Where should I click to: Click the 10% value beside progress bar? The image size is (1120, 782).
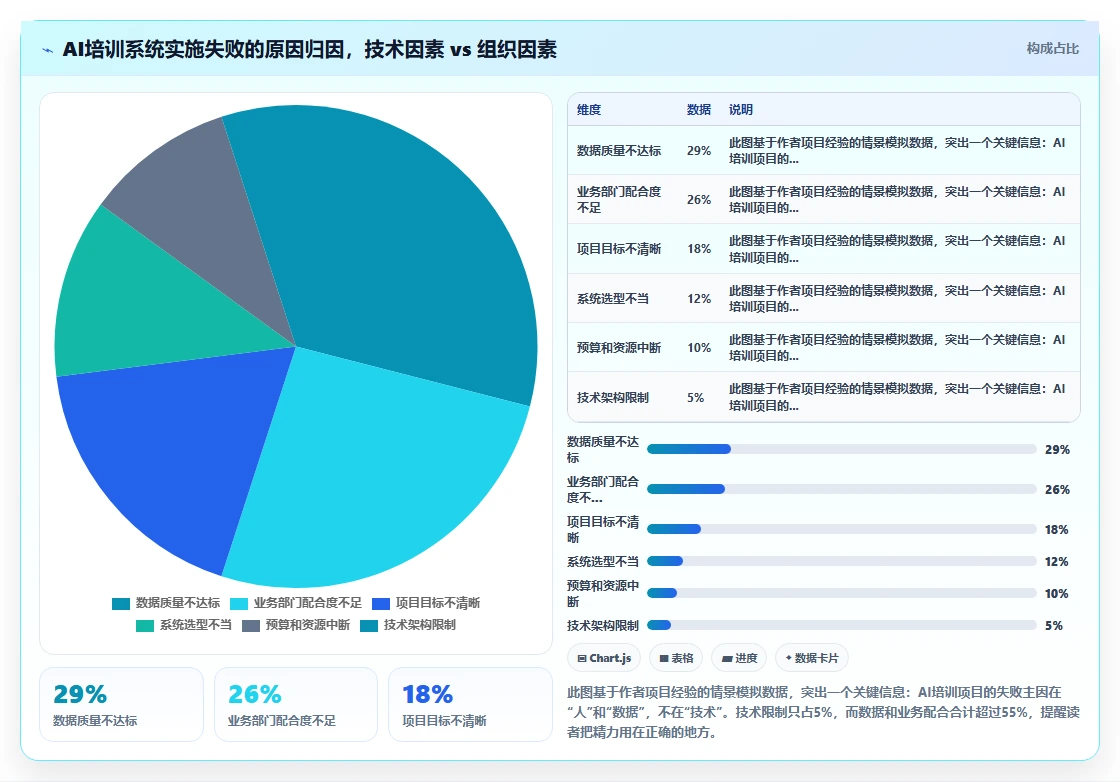click(1056, 593)
